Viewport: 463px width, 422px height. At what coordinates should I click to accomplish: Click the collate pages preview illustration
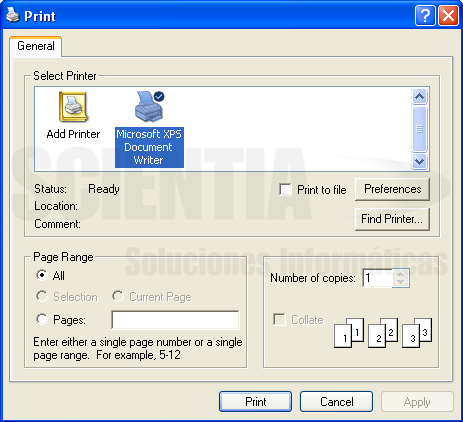383,333
